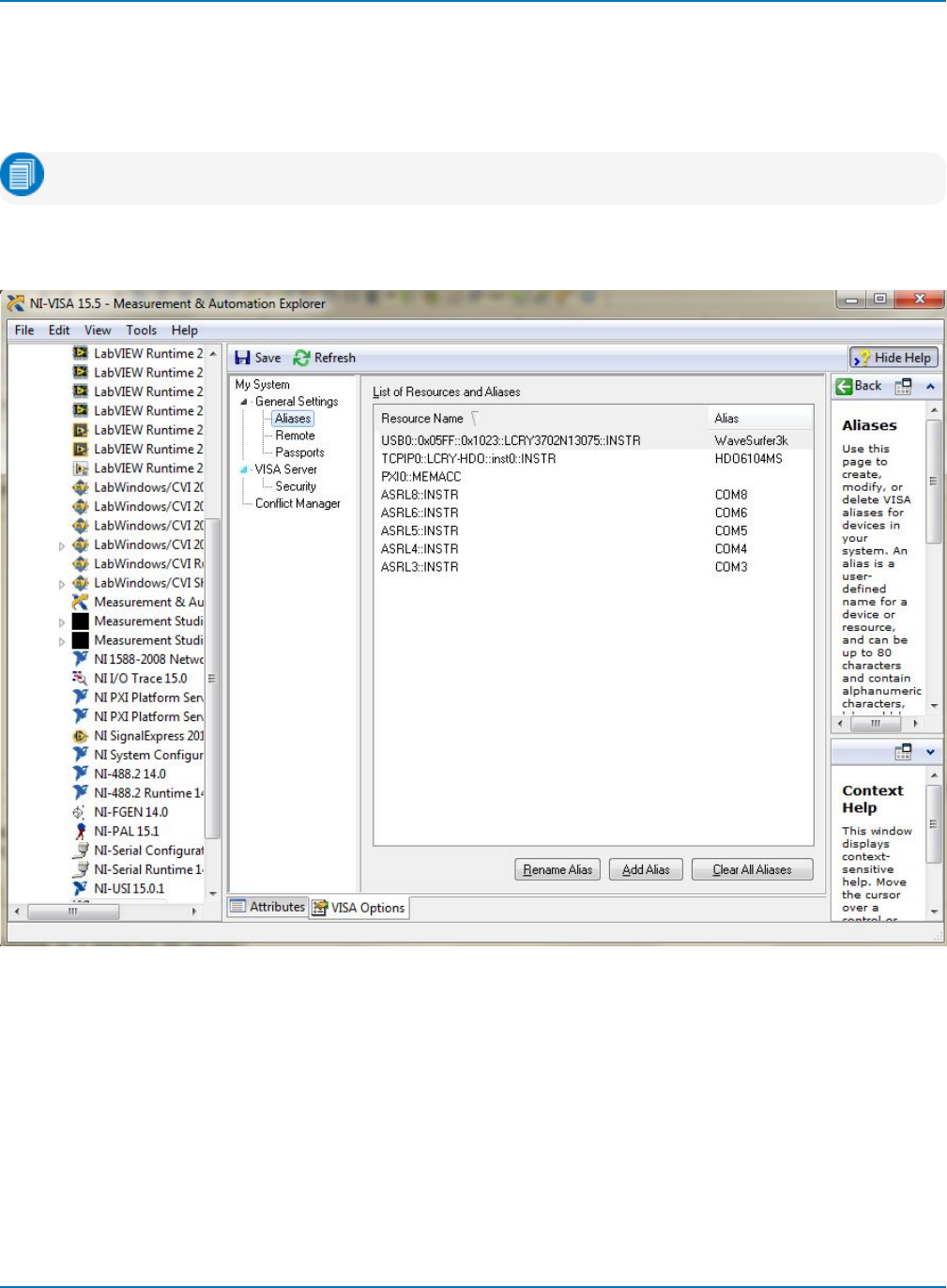Click the window-layout icon above Context Help

pyautogui.click(x=903, y=751)
